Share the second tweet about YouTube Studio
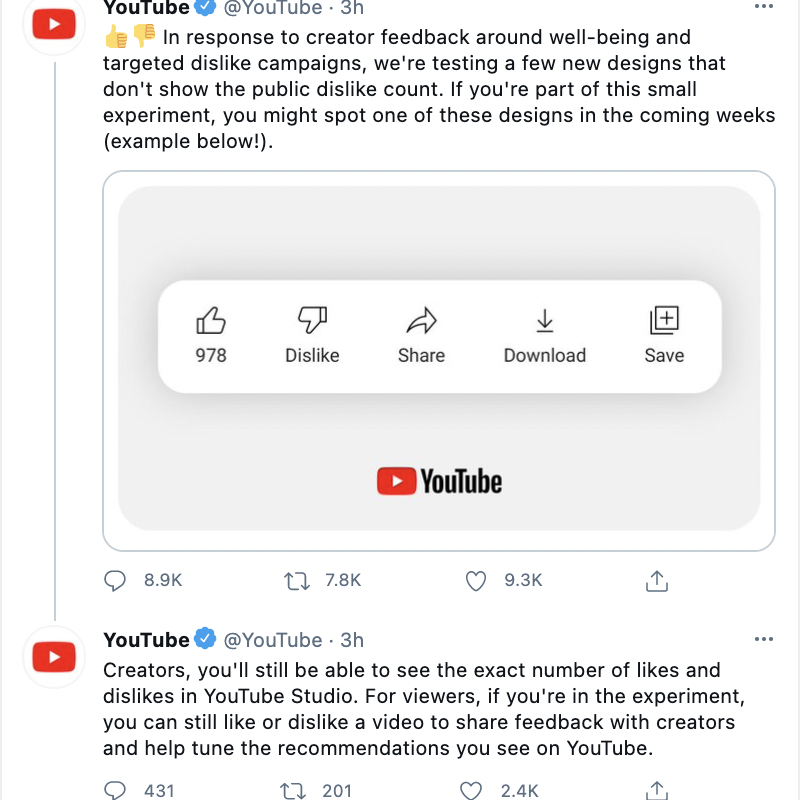The image size is (800, 800). click(657, 790)
